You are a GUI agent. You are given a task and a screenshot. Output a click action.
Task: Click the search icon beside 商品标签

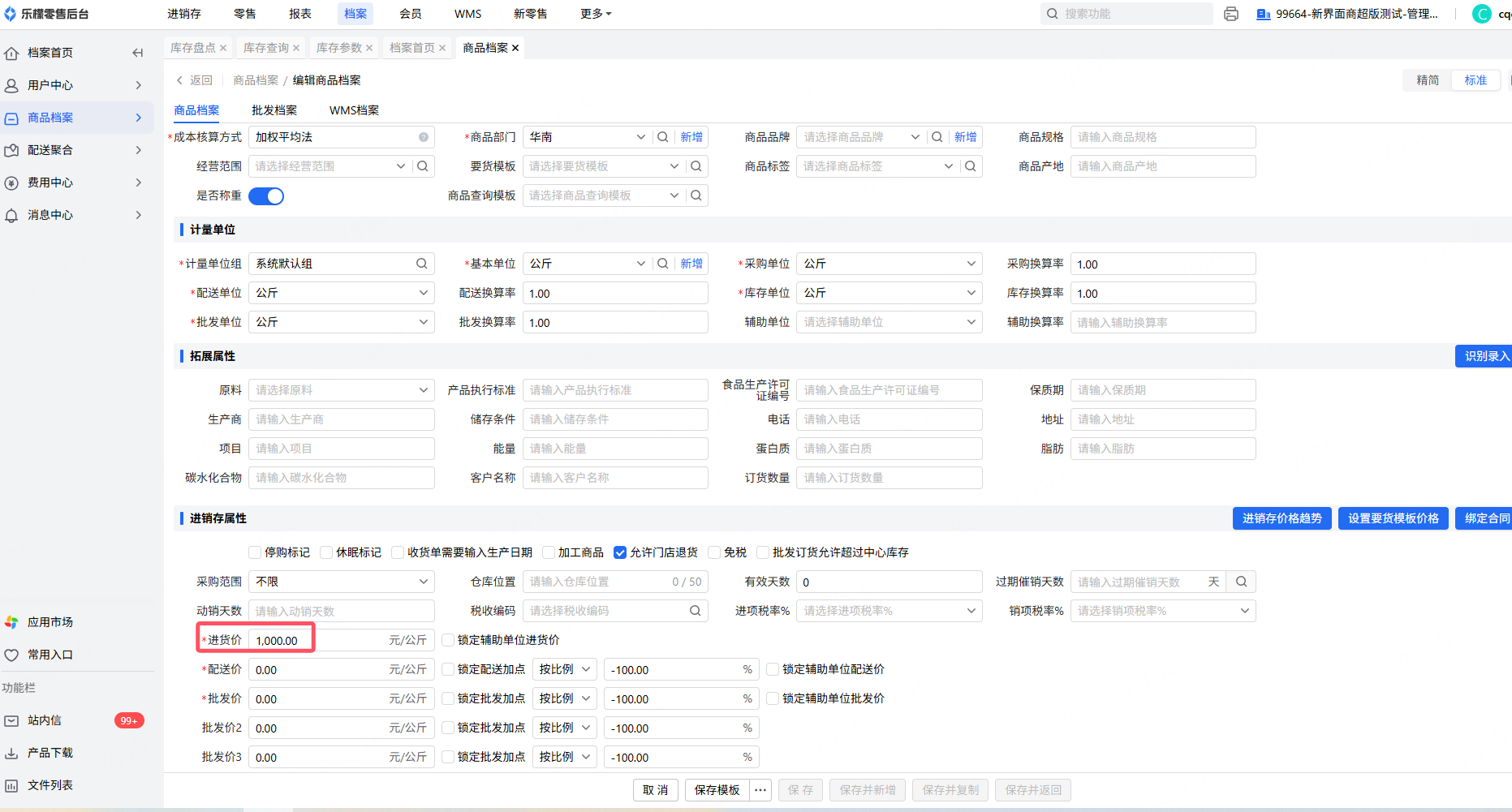pyautogui.click(x=971, y=166)
